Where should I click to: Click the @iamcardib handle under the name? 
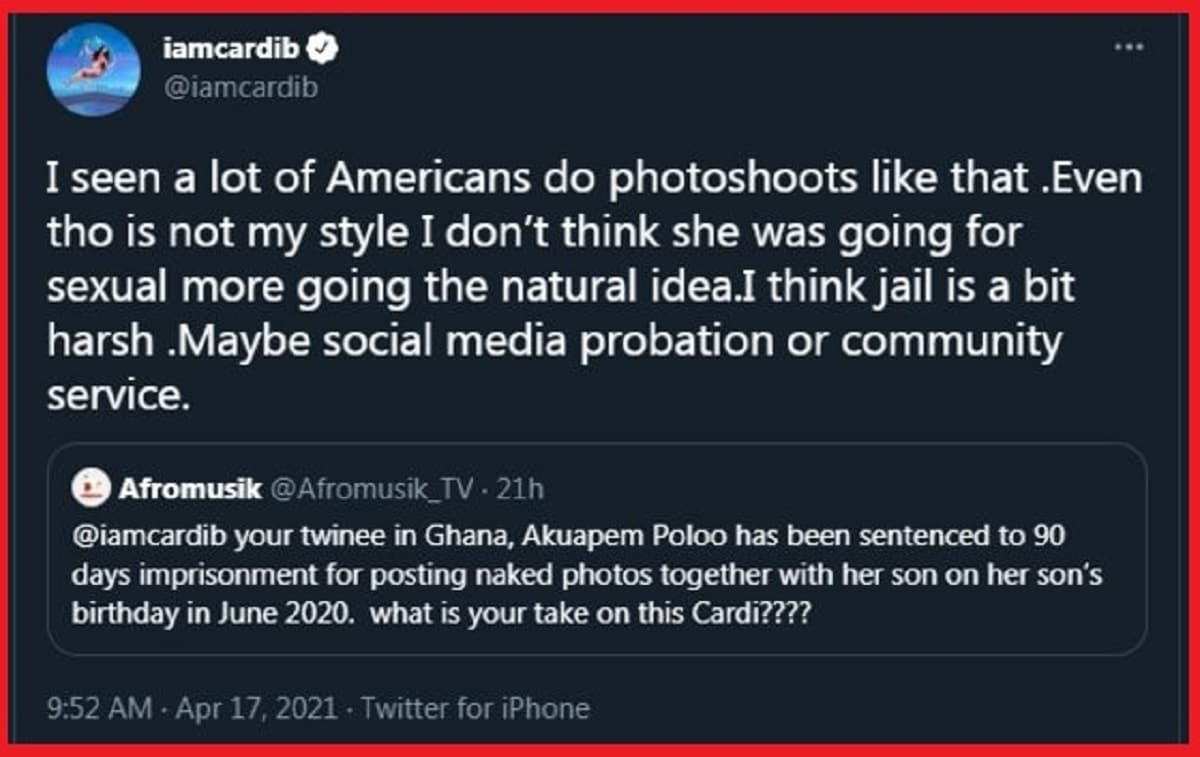pyautogui.click(x=240, y=88)
